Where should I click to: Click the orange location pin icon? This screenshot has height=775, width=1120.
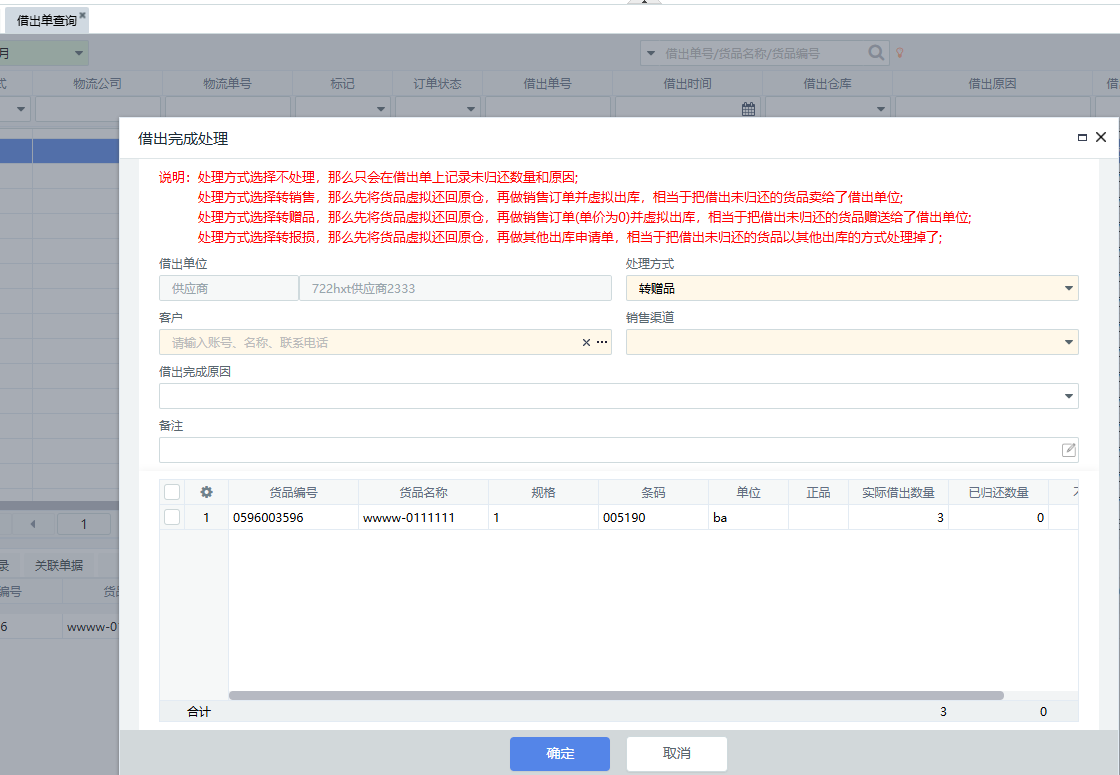pos(900,53)
